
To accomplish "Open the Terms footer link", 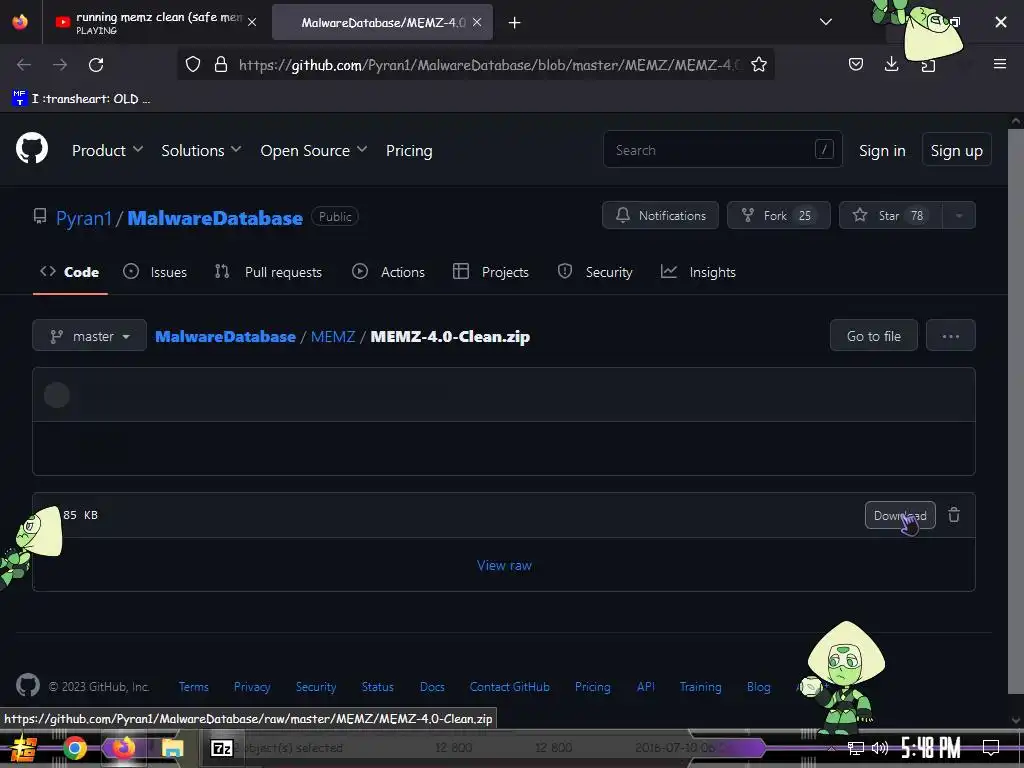I will pyautogui.click(x=193, y=686).
